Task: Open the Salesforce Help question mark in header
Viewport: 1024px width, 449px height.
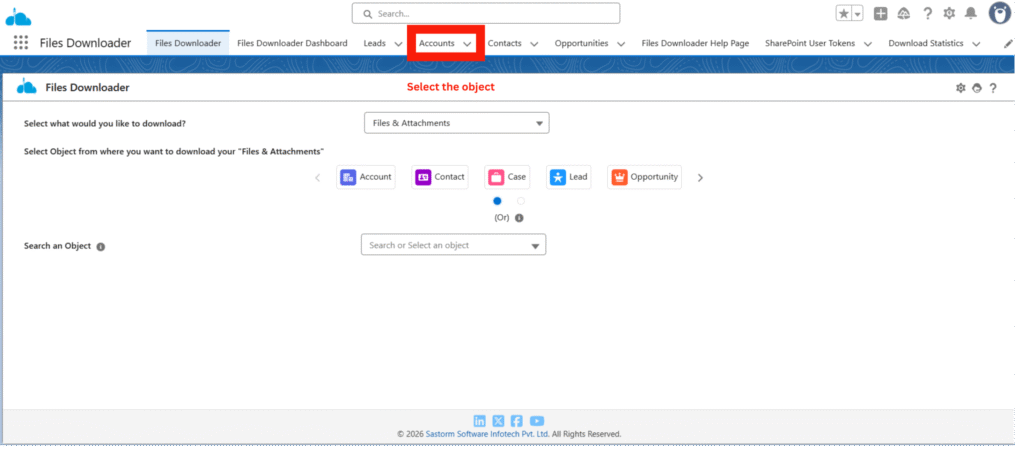Action: tap(927, 14)
